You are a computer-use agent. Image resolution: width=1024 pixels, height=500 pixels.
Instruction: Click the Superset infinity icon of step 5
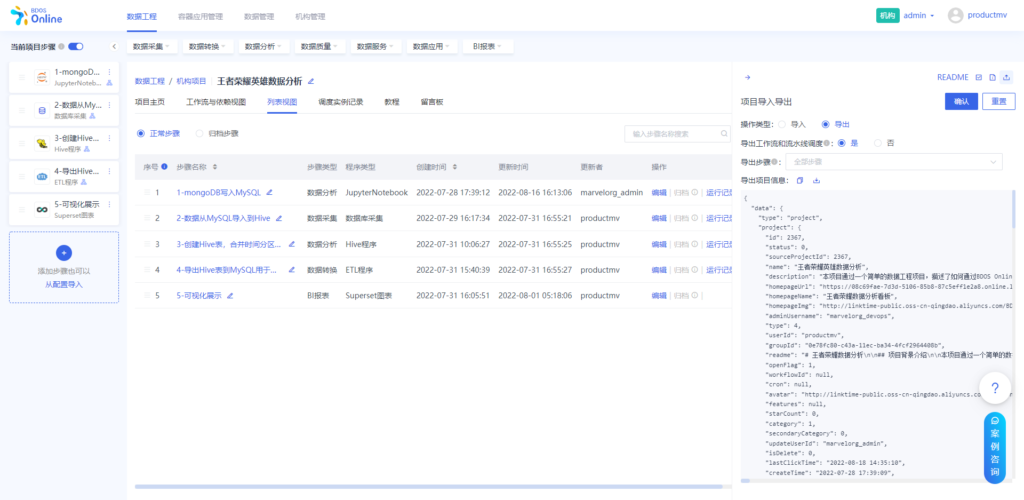[42, 210]
